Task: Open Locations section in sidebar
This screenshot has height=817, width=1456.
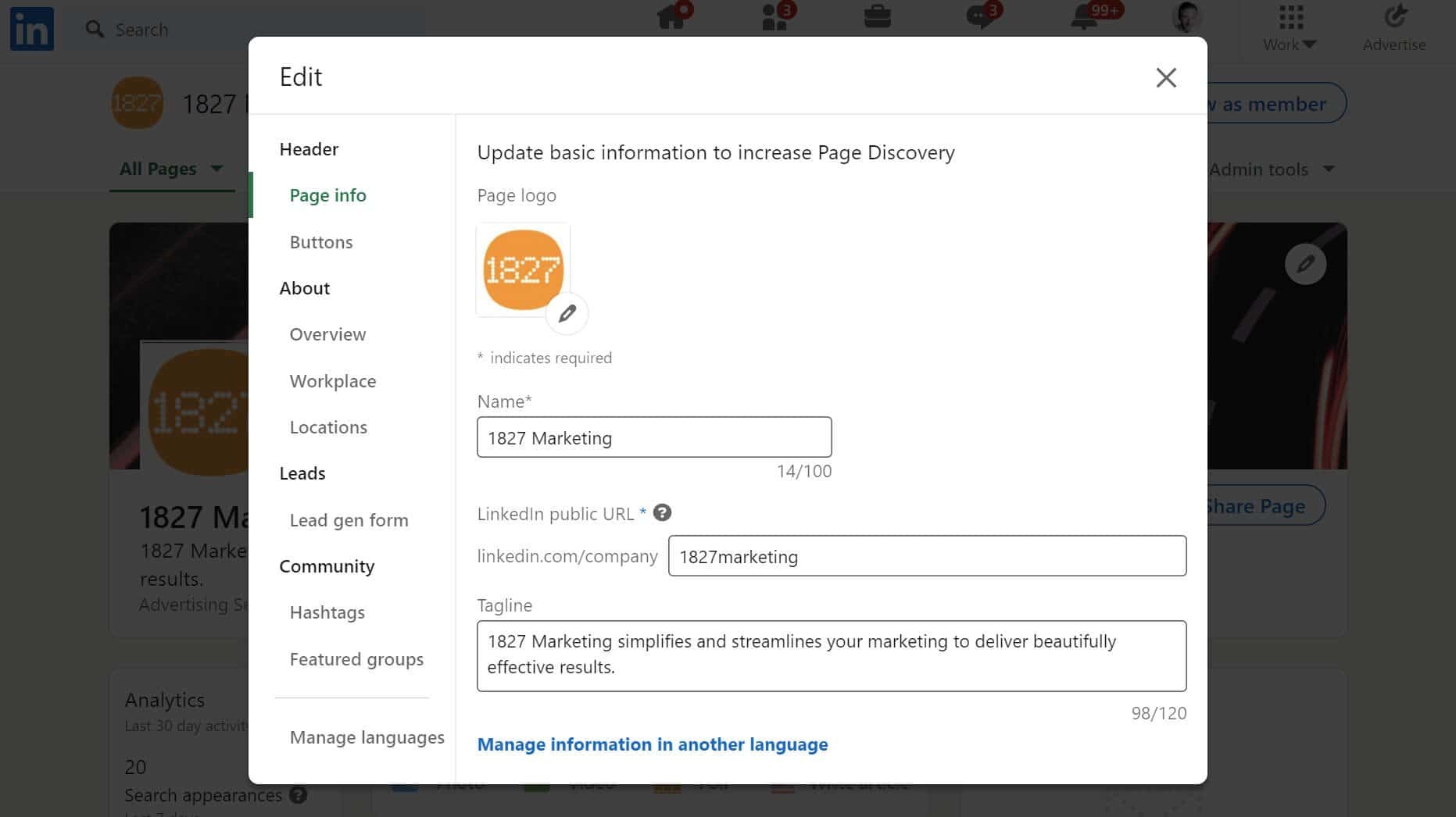Action: click(x=328, y=427)
